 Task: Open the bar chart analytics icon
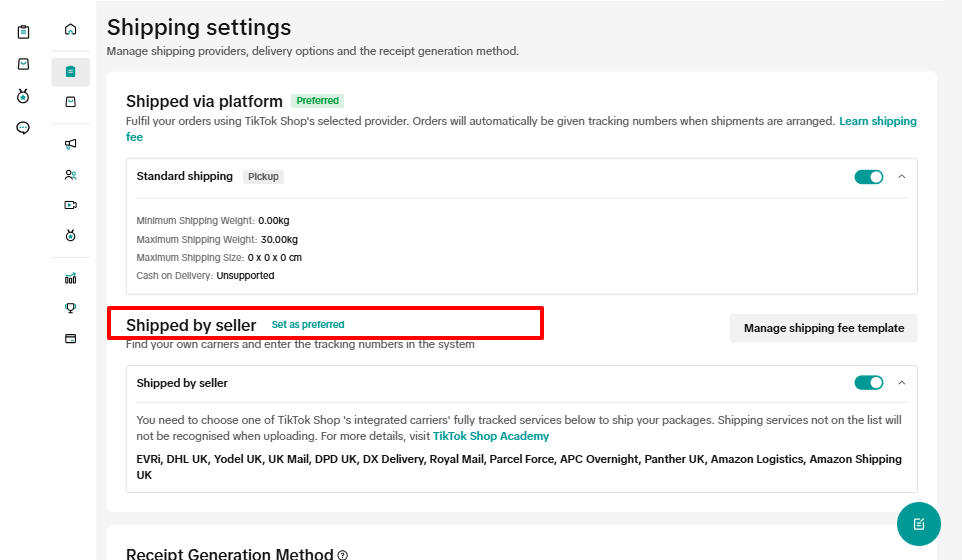point(70,278)
